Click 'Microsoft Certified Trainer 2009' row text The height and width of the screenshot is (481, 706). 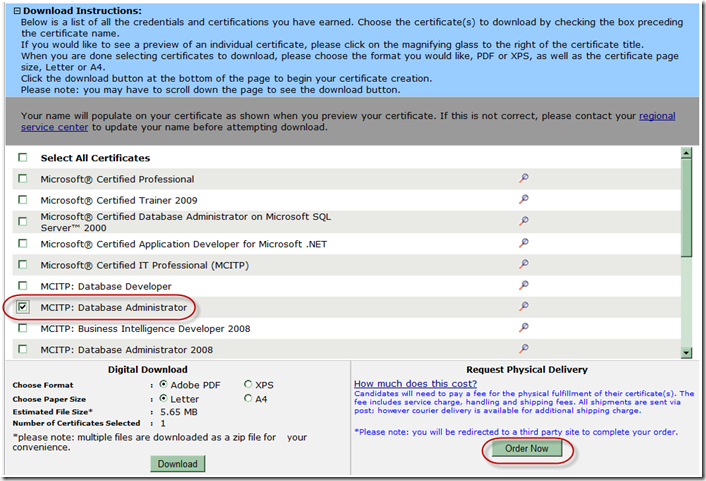click(119, 200)
